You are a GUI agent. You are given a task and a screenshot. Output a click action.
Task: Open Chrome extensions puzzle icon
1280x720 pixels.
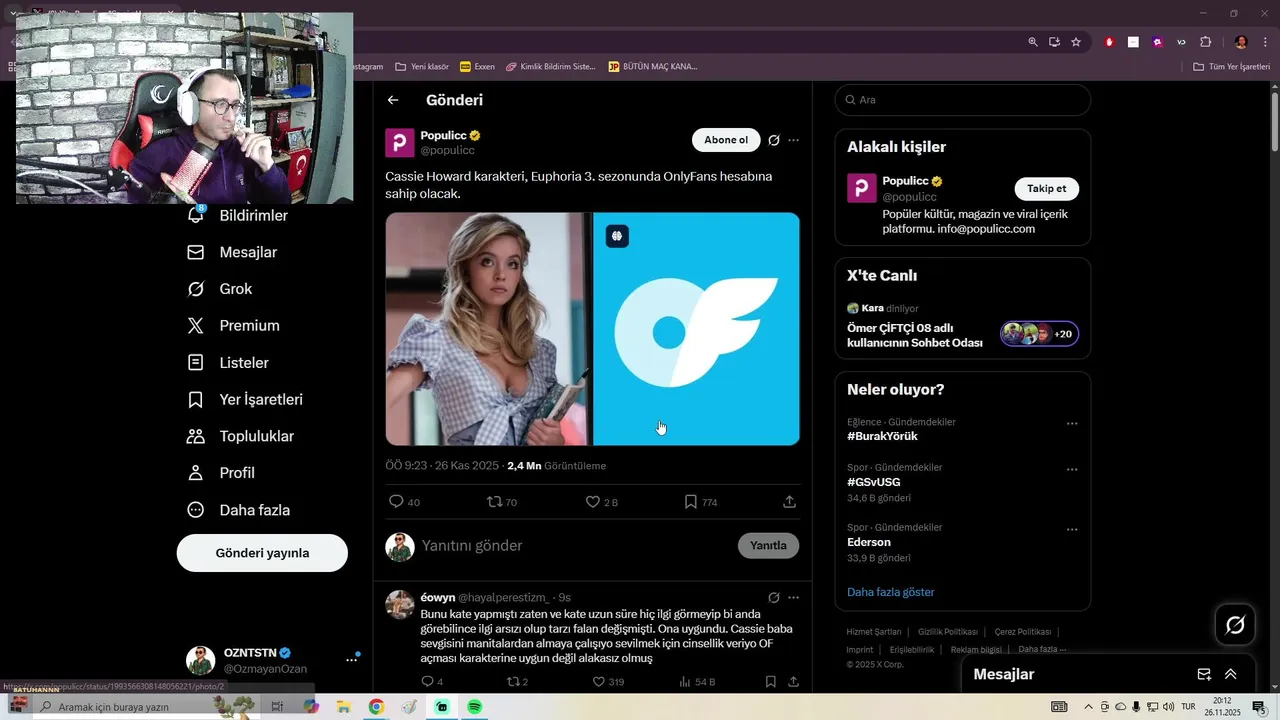tap(1205, 42)
